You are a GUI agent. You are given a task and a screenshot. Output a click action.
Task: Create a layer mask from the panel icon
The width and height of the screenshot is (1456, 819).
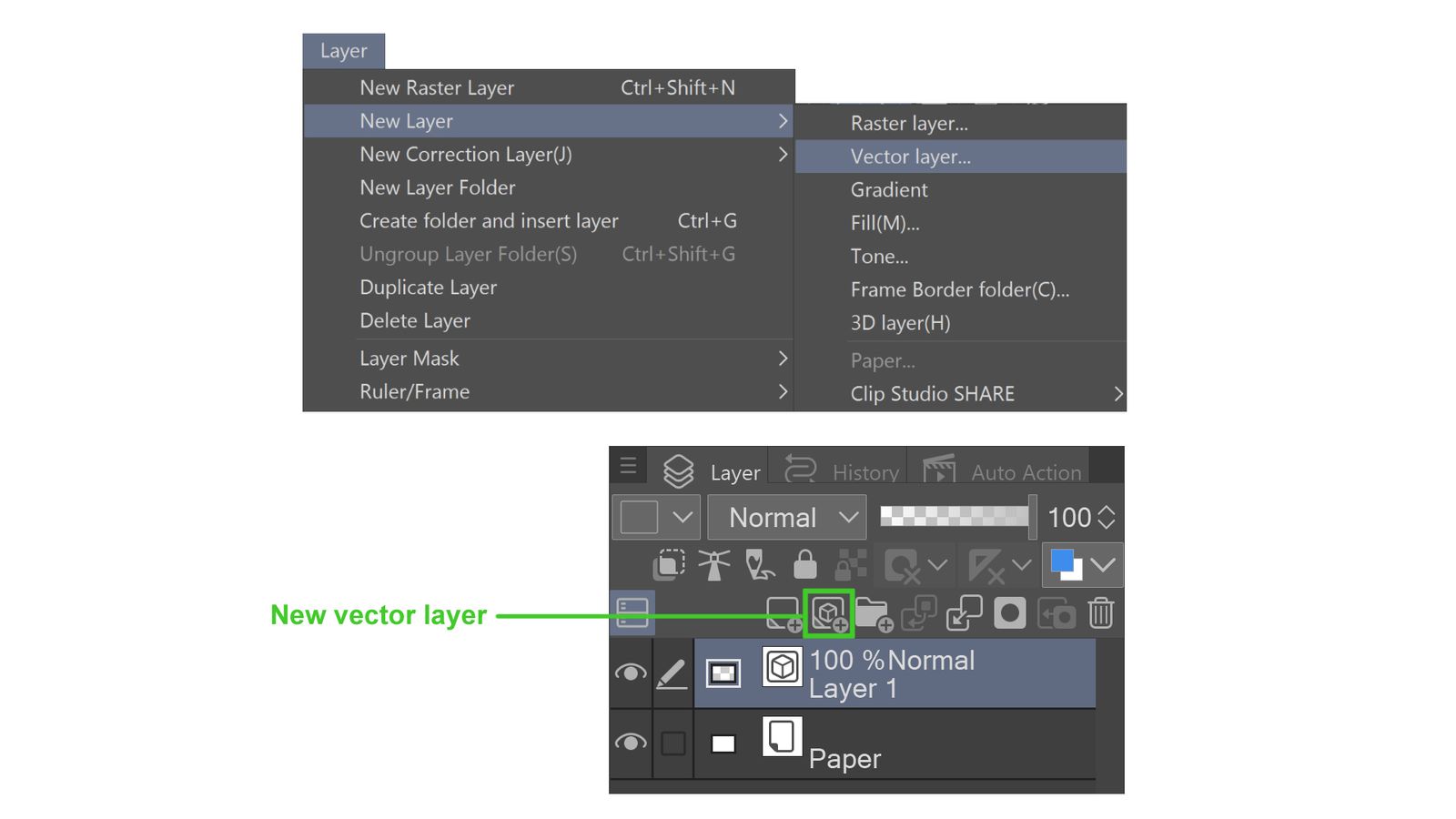click(x=1011, y=613)
